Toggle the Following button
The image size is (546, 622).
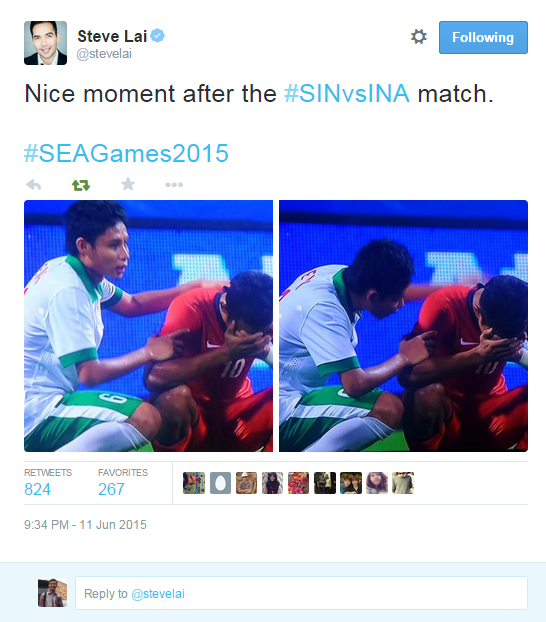pyautogui.click(x=483, y=37)
